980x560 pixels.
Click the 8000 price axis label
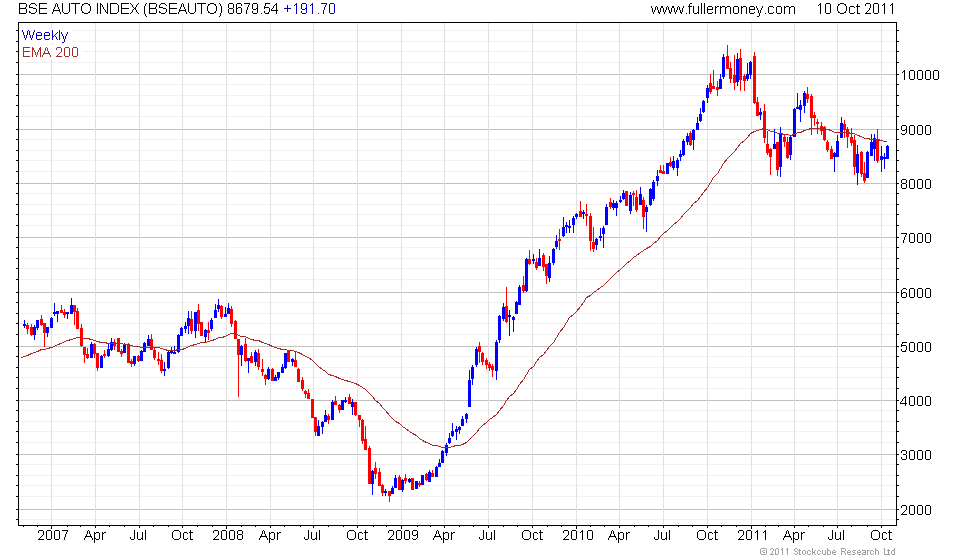[x=916, y=184]
